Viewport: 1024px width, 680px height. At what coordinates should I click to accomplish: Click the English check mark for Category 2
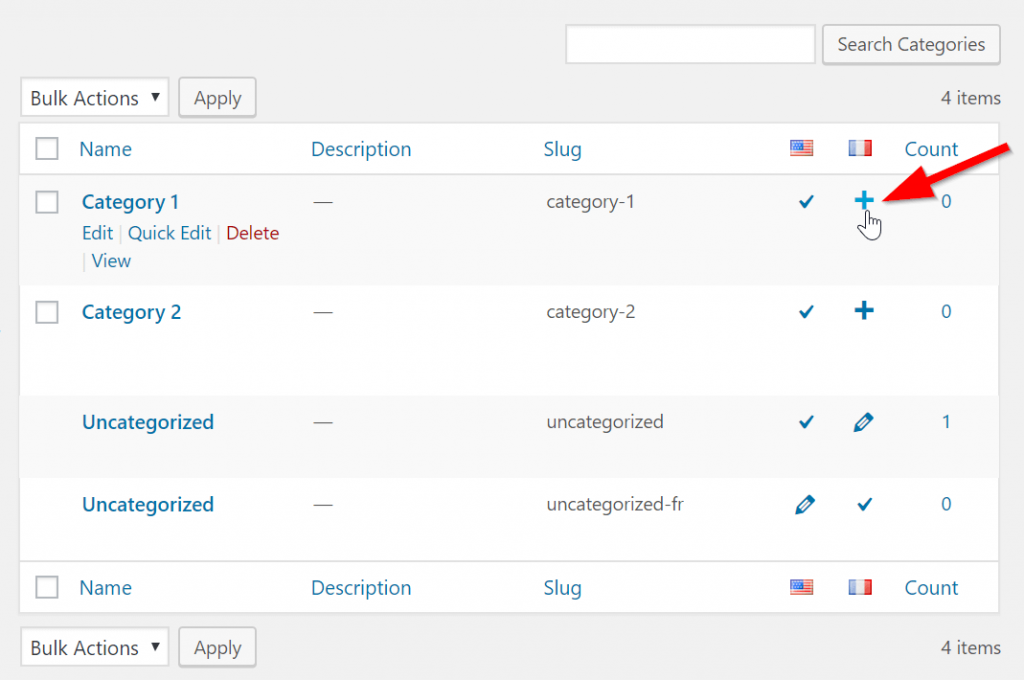click(806, 311)
